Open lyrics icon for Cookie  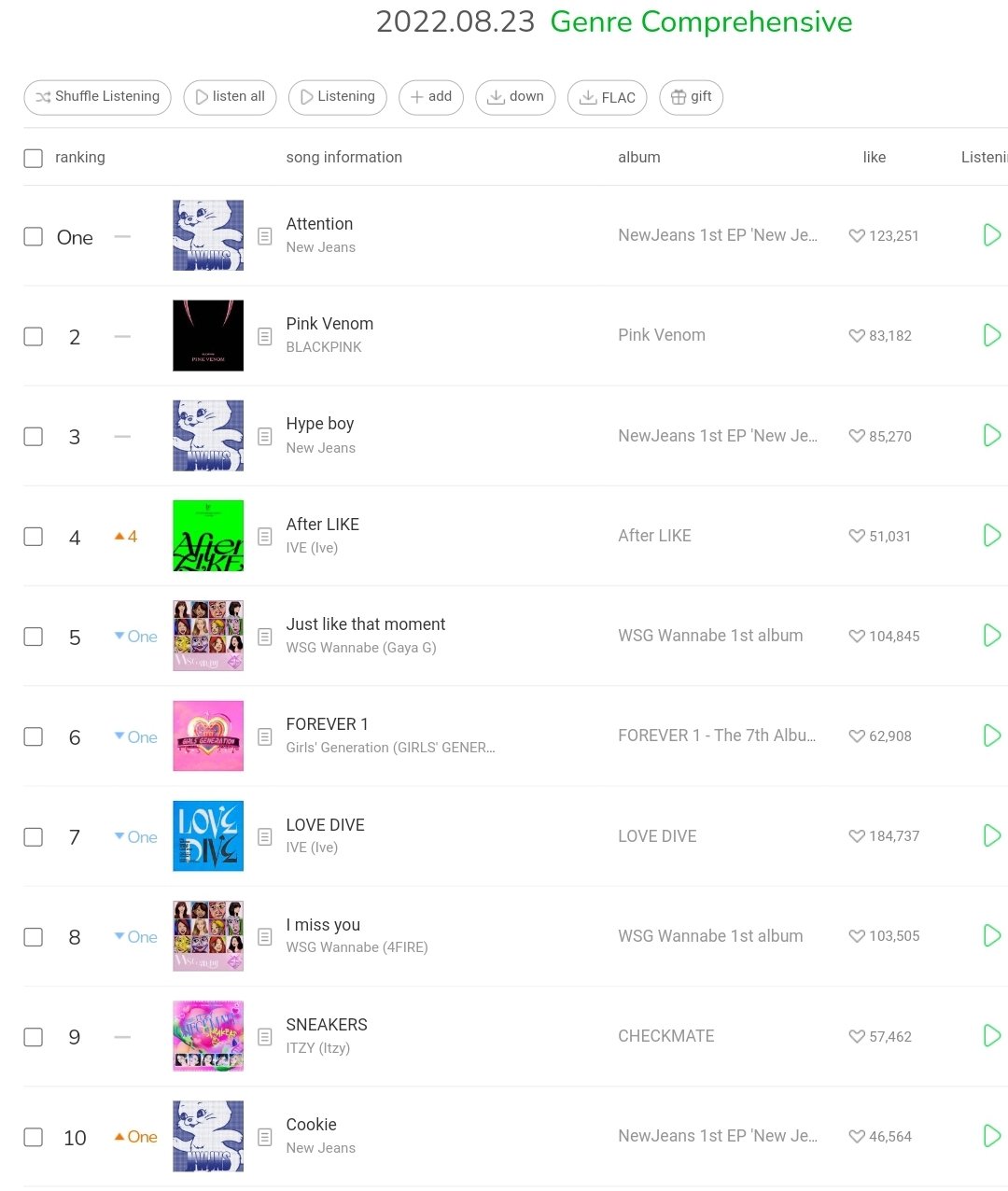[265, 1137]
